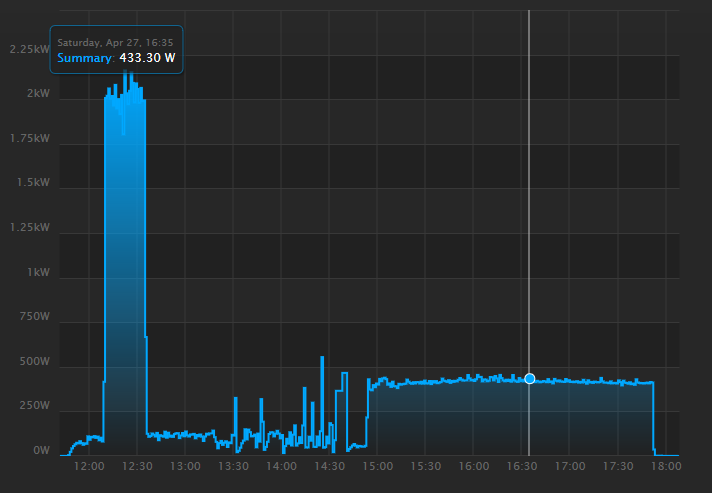Click the 13:00 time axis label
Viewport: 712px width, 493px height.
tap(185, 467)
